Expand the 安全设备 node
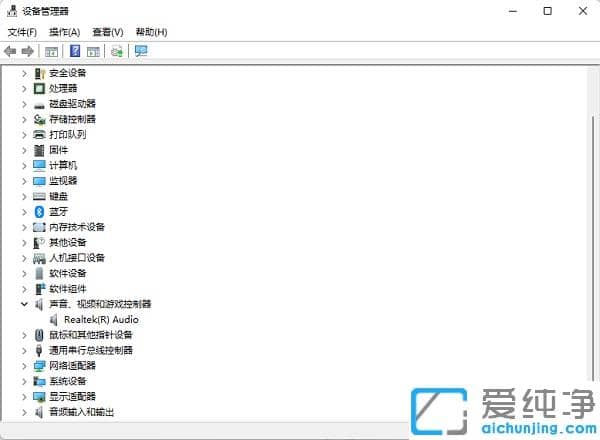600x440 pixels. 24,73
